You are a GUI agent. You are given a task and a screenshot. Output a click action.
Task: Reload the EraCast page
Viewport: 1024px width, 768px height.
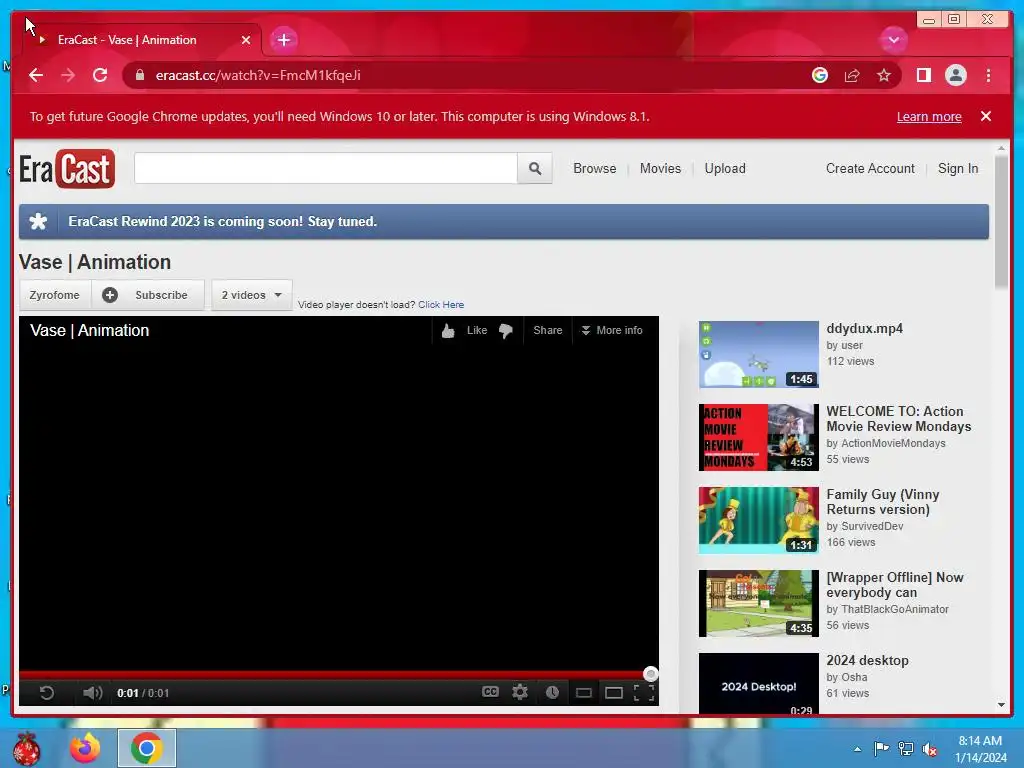tap(100, 75)
